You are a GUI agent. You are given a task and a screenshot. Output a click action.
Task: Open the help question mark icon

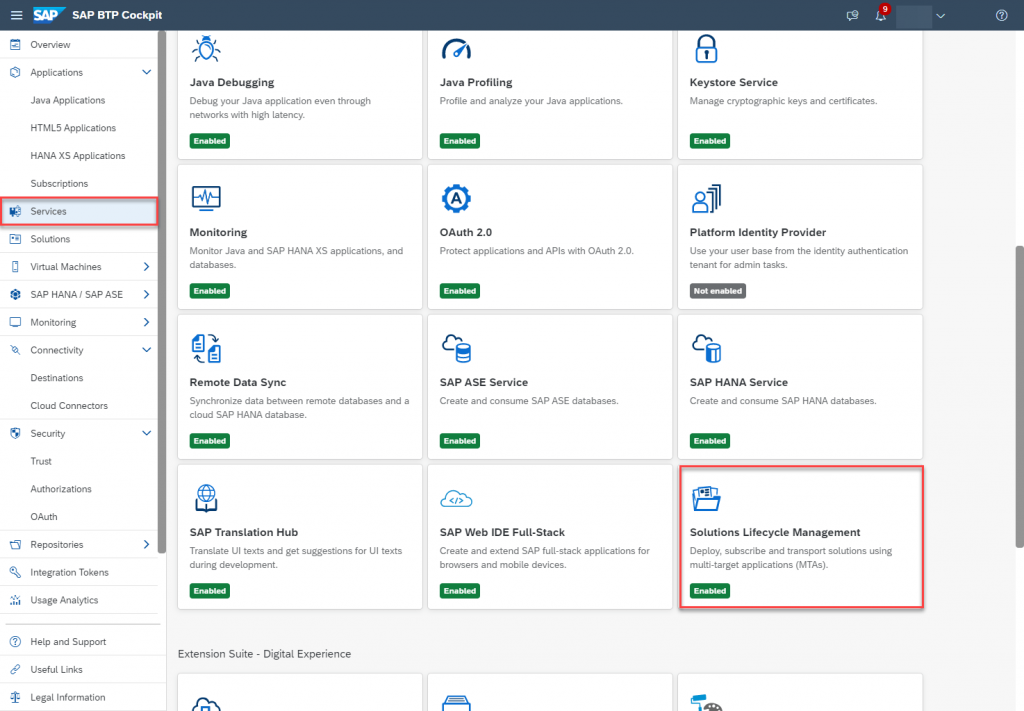1001,15
